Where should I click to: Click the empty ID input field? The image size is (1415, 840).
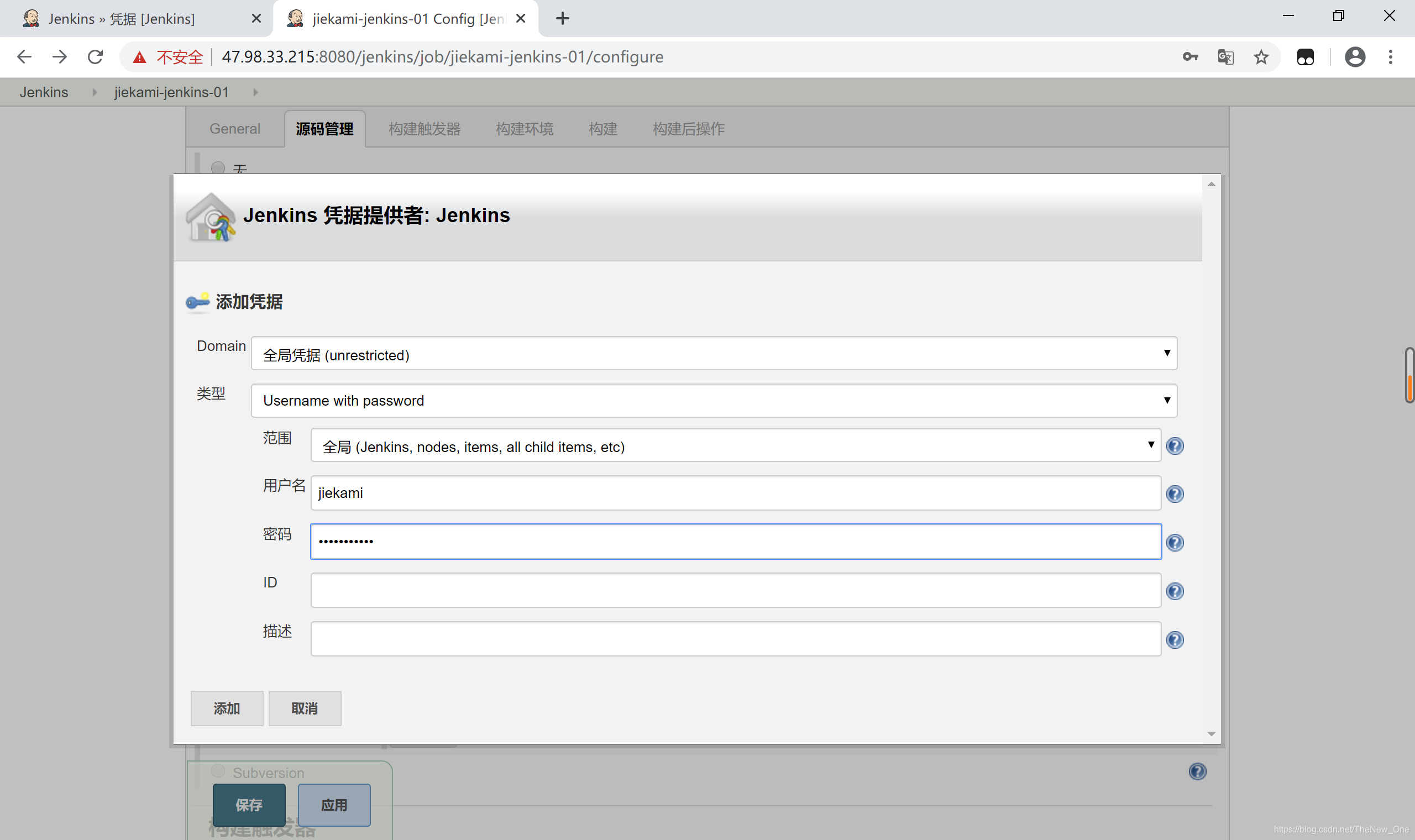point(736,590)
